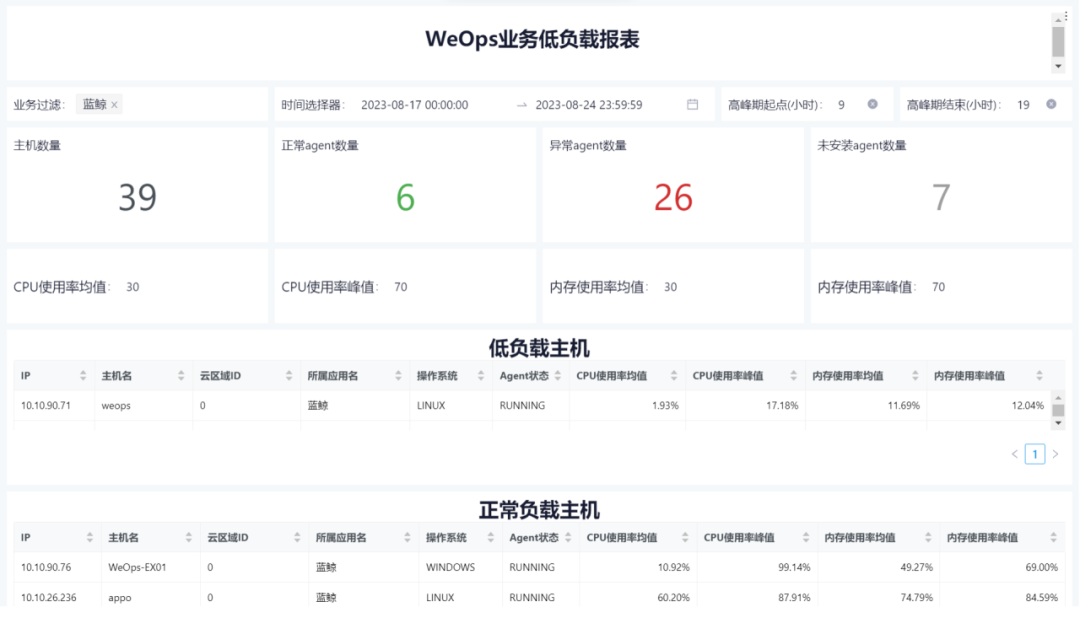Clear the 高峰期起点 value
Screen dimensions: 1080x618
[x=873, y=104]
